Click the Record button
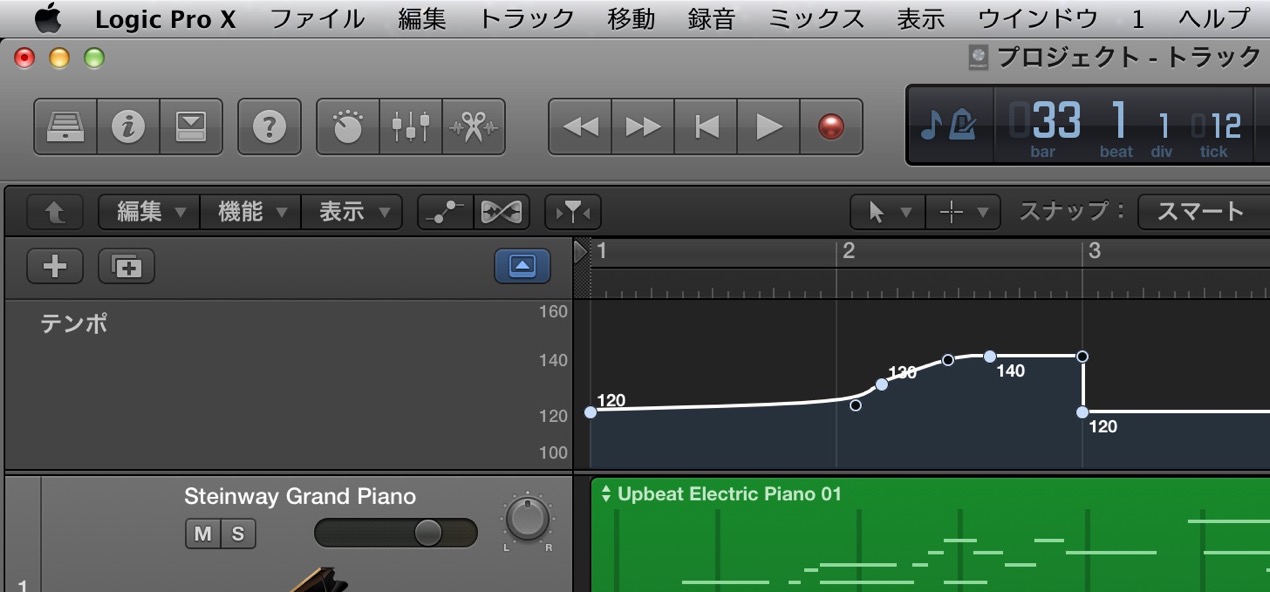Viewport: 1270px width, 592px height. [831, 127]
